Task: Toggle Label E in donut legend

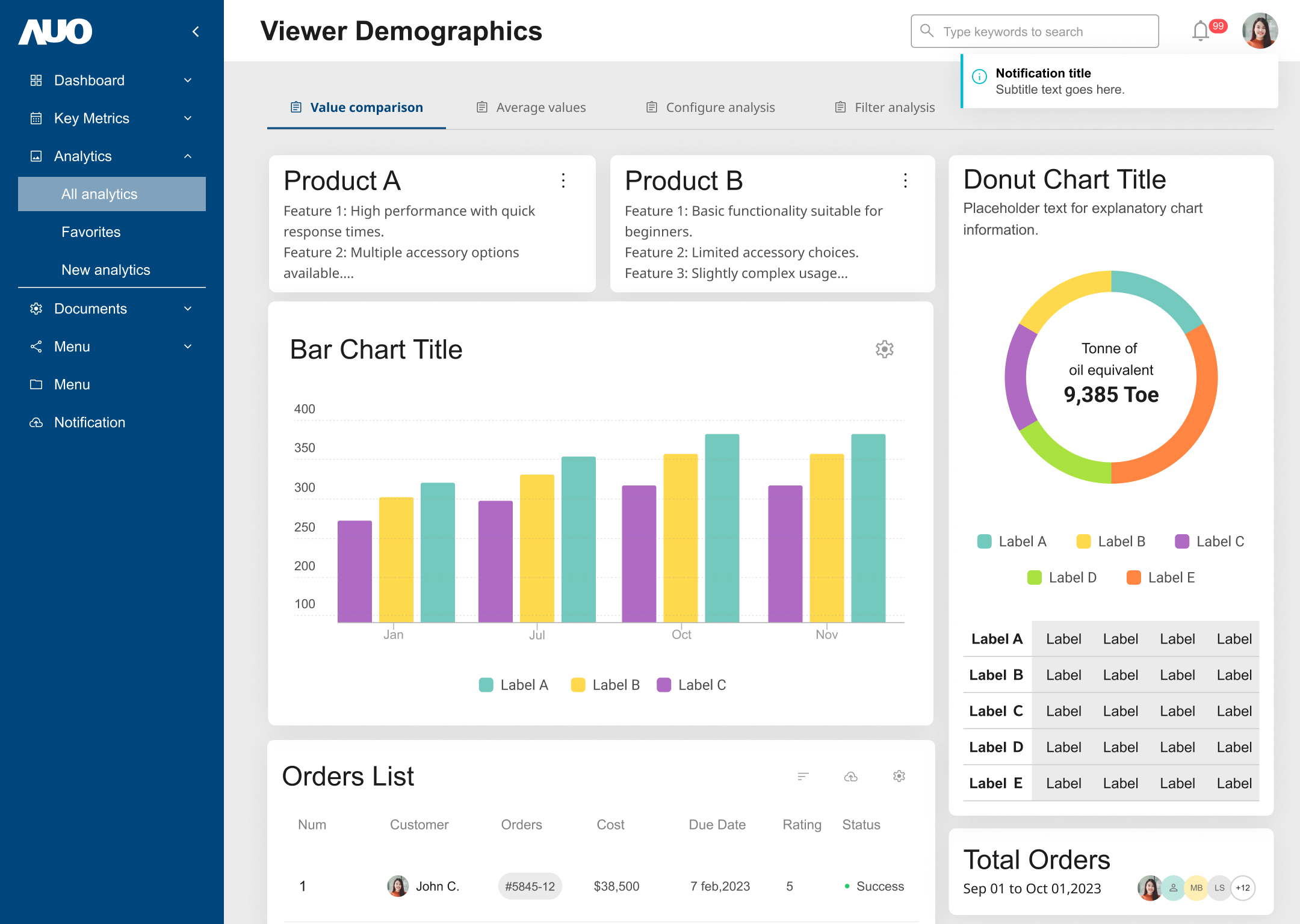Action: pyautogui.click(x=1160, y=577)
